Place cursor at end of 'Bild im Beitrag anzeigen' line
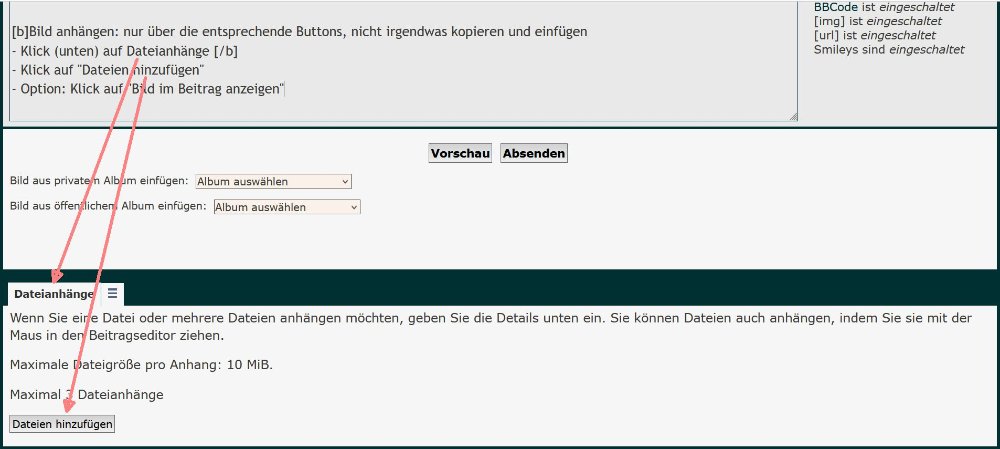Screen dimensions: 1000x449 pyautogui.click(x=286, y=89)
